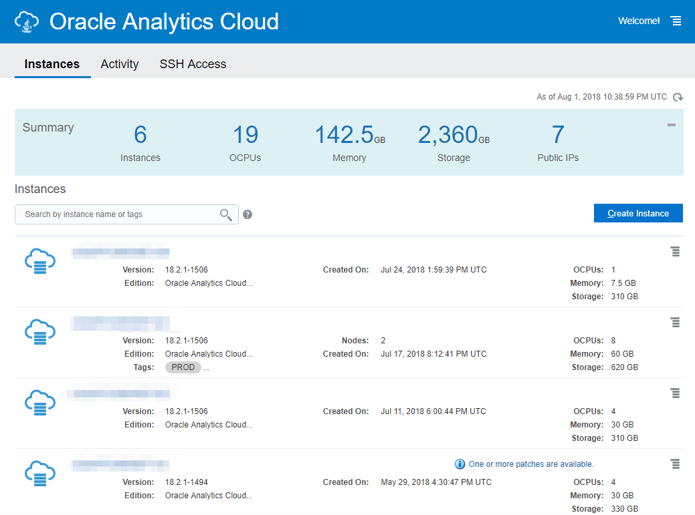This screenshot has height=515, width=695.
Task: Click cloud icon of the 8 OCPUs instance
Action: 40,332
